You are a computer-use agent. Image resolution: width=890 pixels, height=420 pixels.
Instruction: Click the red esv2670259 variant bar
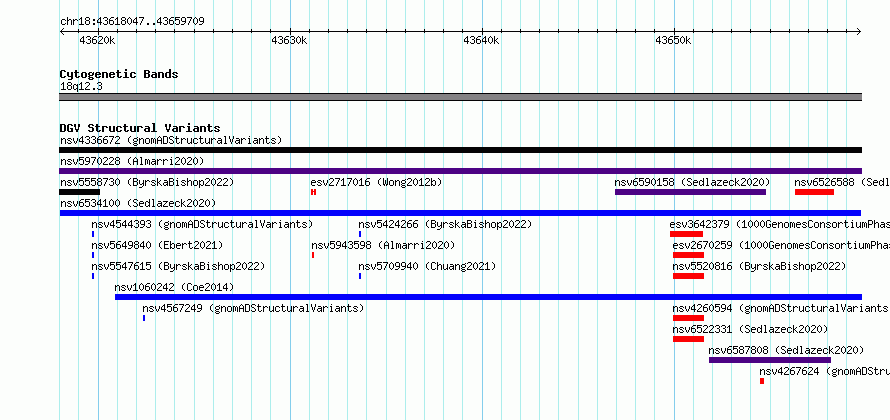pos(688,255)
